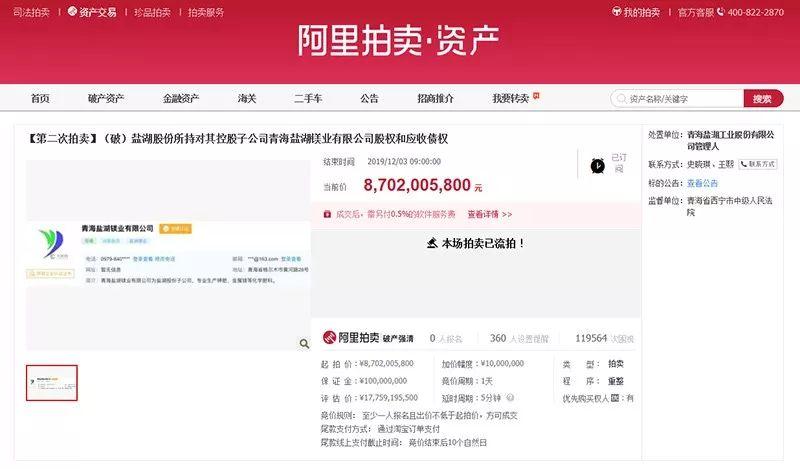Click the auction title text
Screen dimensions: 800x469
pos(238,138)
